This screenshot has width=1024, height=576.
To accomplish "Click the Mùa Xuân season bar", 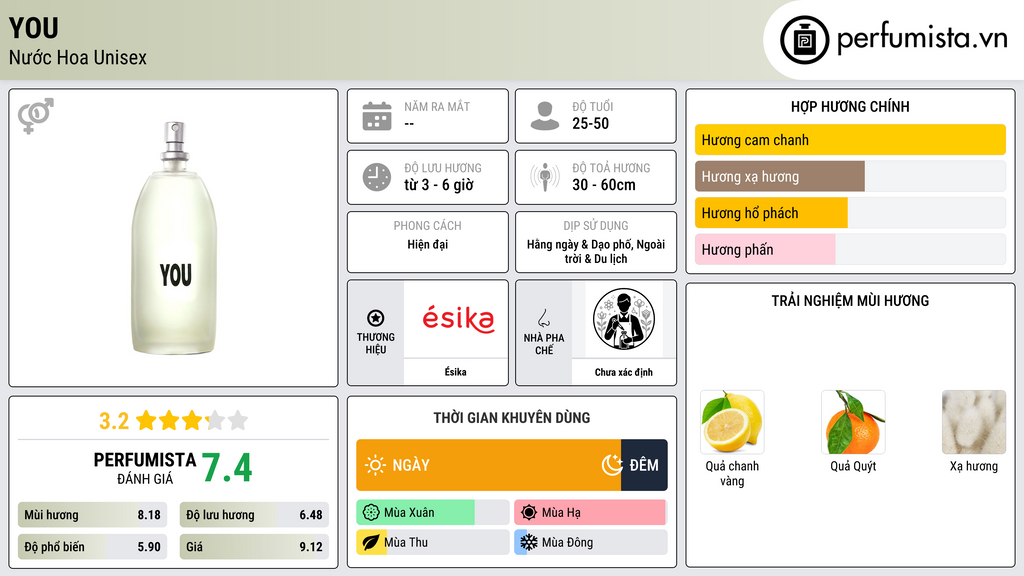I will [433, 513].
